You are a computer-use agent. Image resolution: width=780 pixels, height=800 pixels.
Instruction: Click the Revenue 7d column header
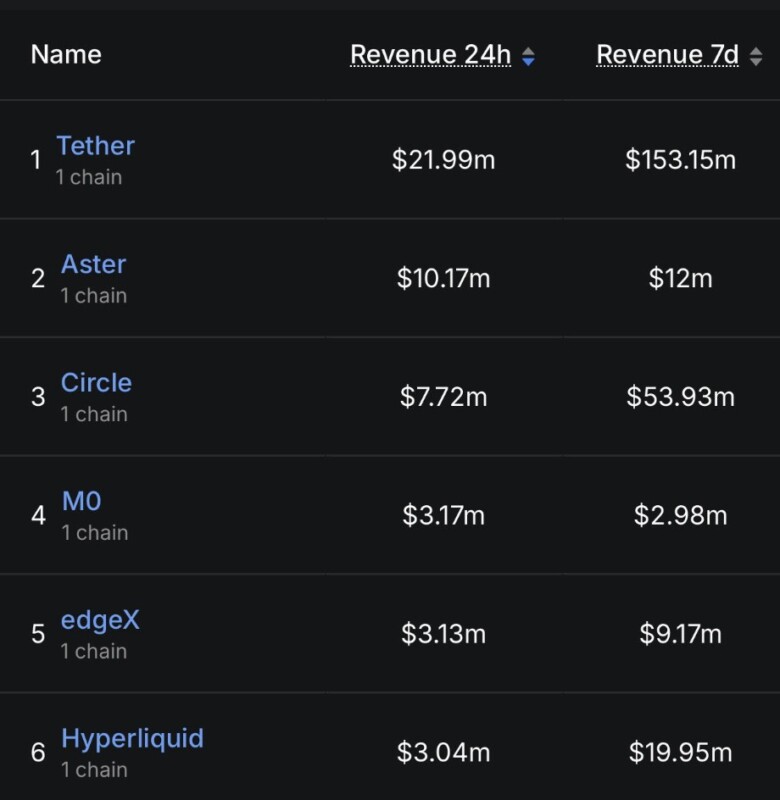pos(667,55)
